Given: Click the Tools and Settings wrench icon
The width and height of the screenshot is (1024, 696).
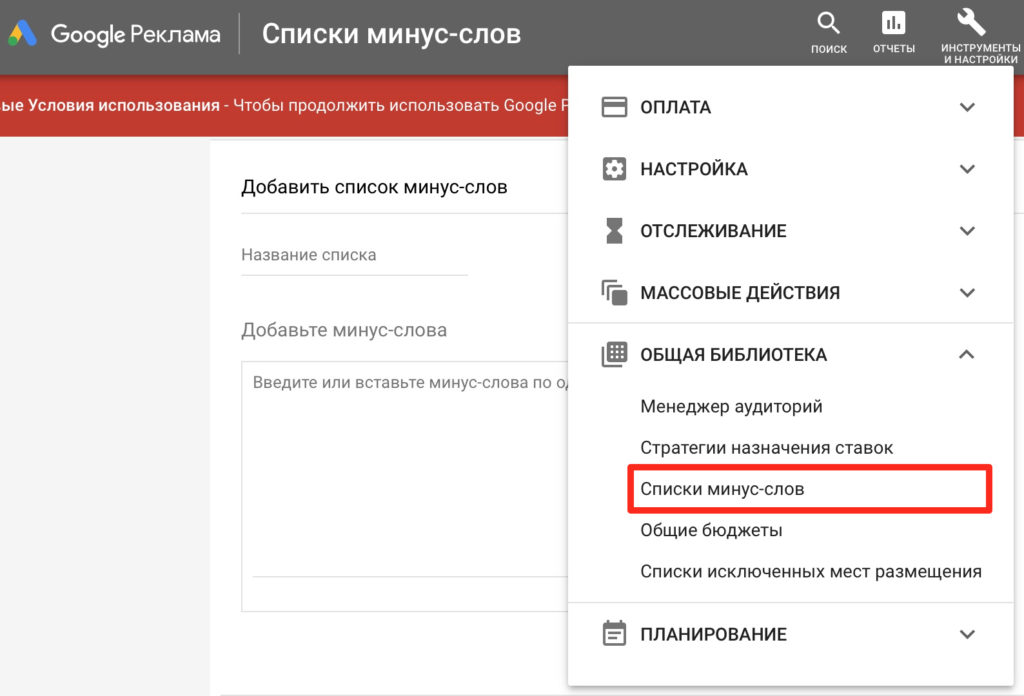Looking at the screenshot, I should (x=970, y=22).
